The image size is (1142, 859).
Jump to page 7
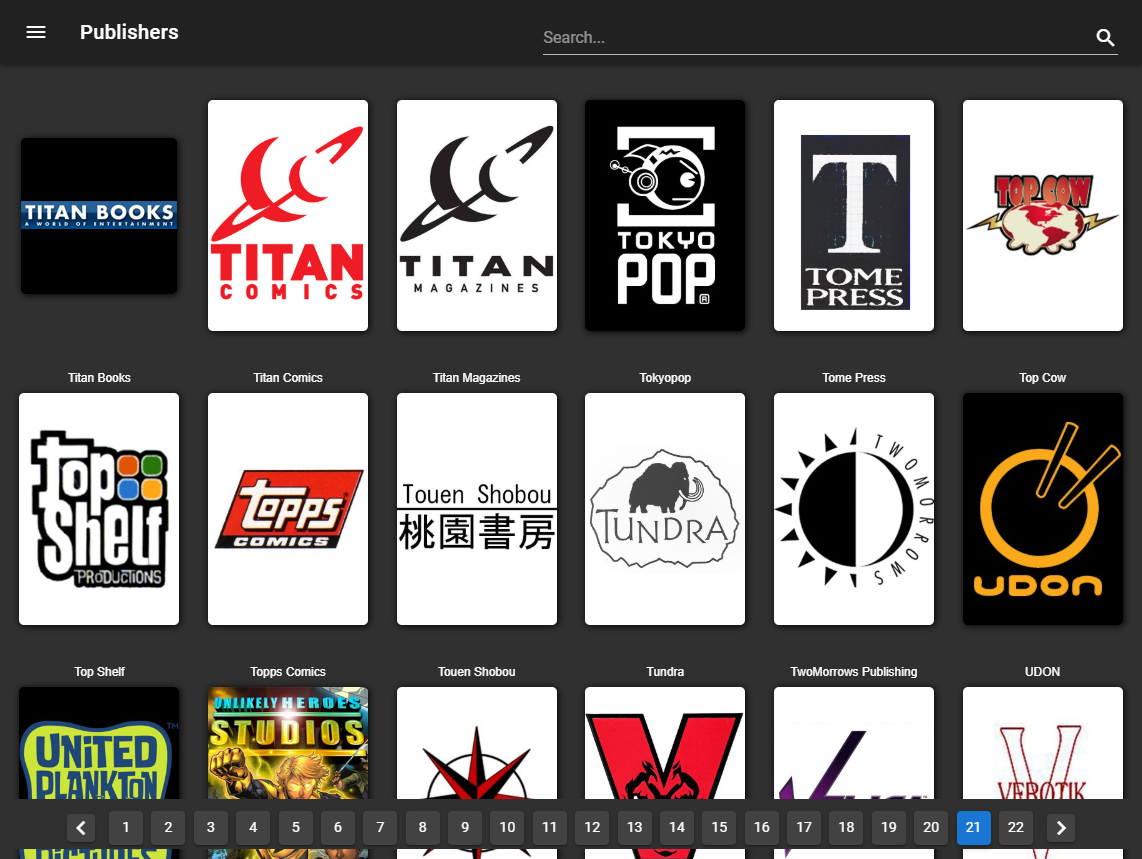pos(380,828)
